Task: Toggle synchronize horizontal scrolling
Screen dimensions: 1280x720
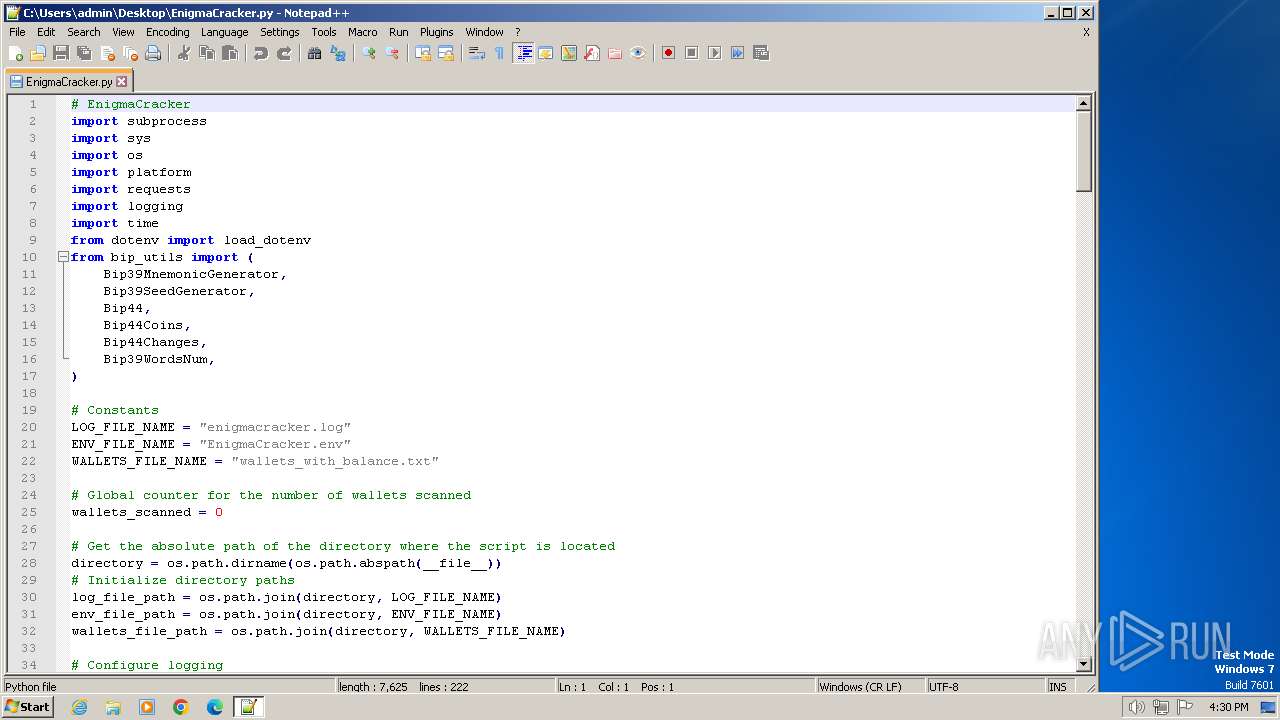Action: coord(446,53)
